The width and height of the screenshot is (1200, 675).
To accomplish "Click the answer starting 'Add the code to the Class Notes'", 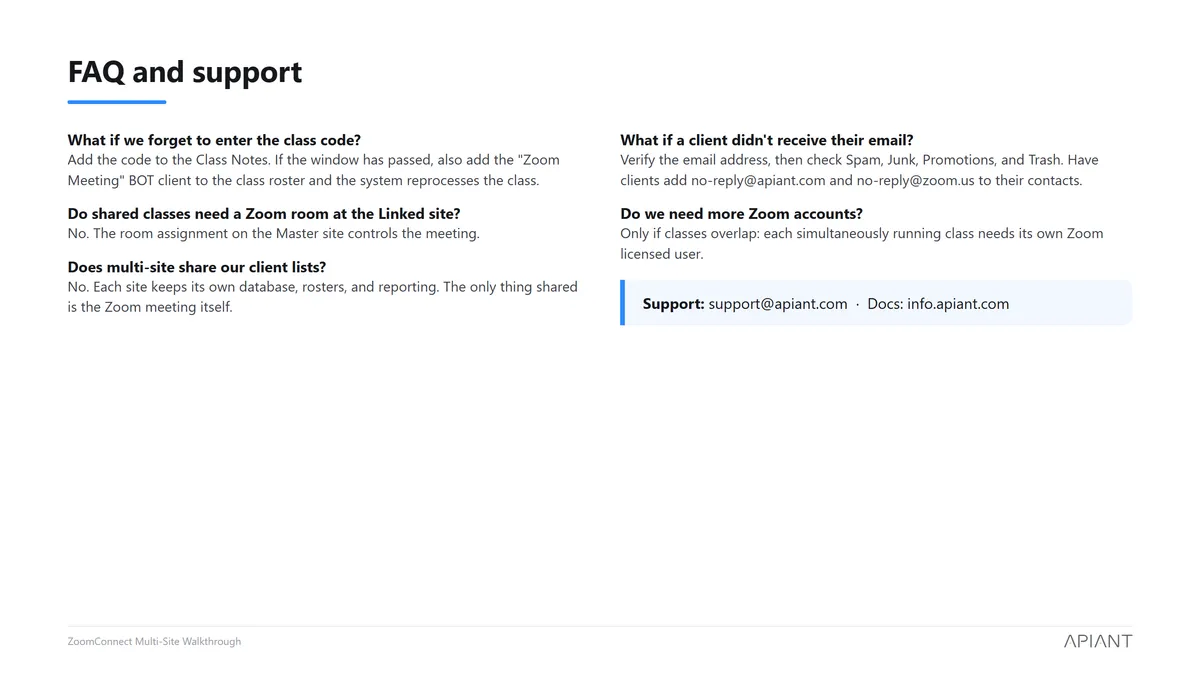I will (x=314, y=170).
